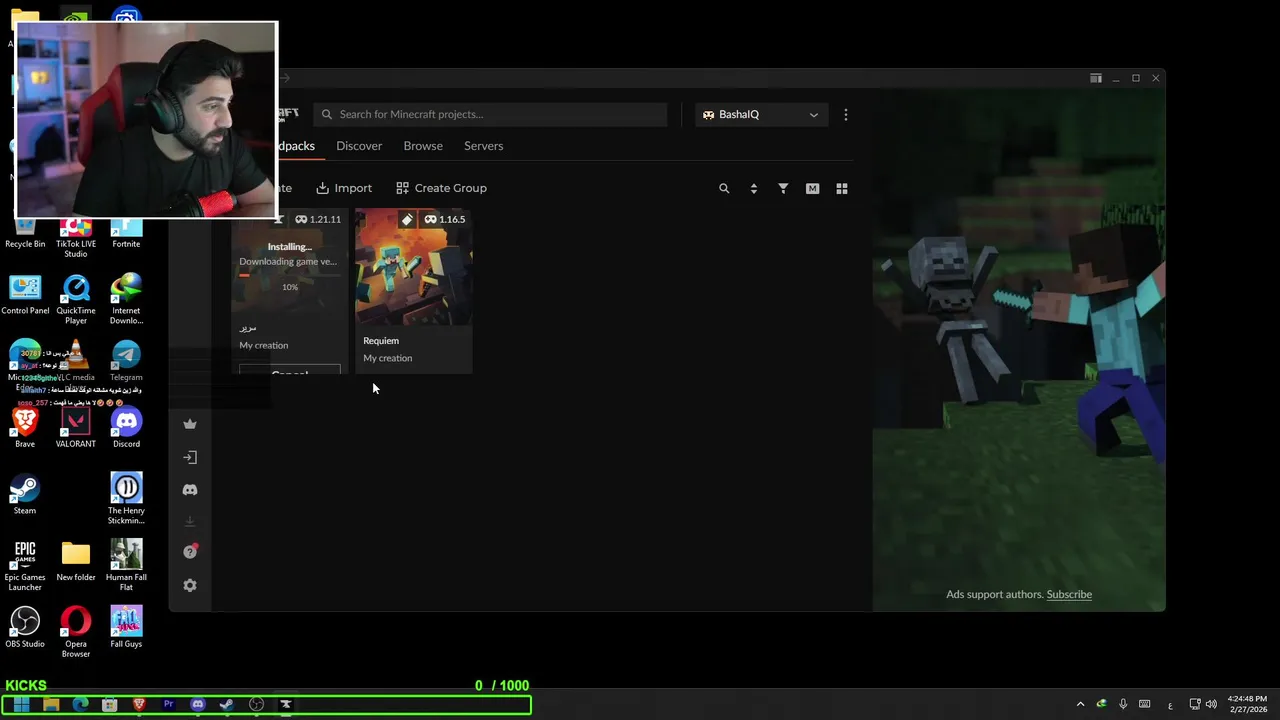Open Fortnite desktop shortcut
This screenshot has width=1280, height=720.
(x=126, y=232)
